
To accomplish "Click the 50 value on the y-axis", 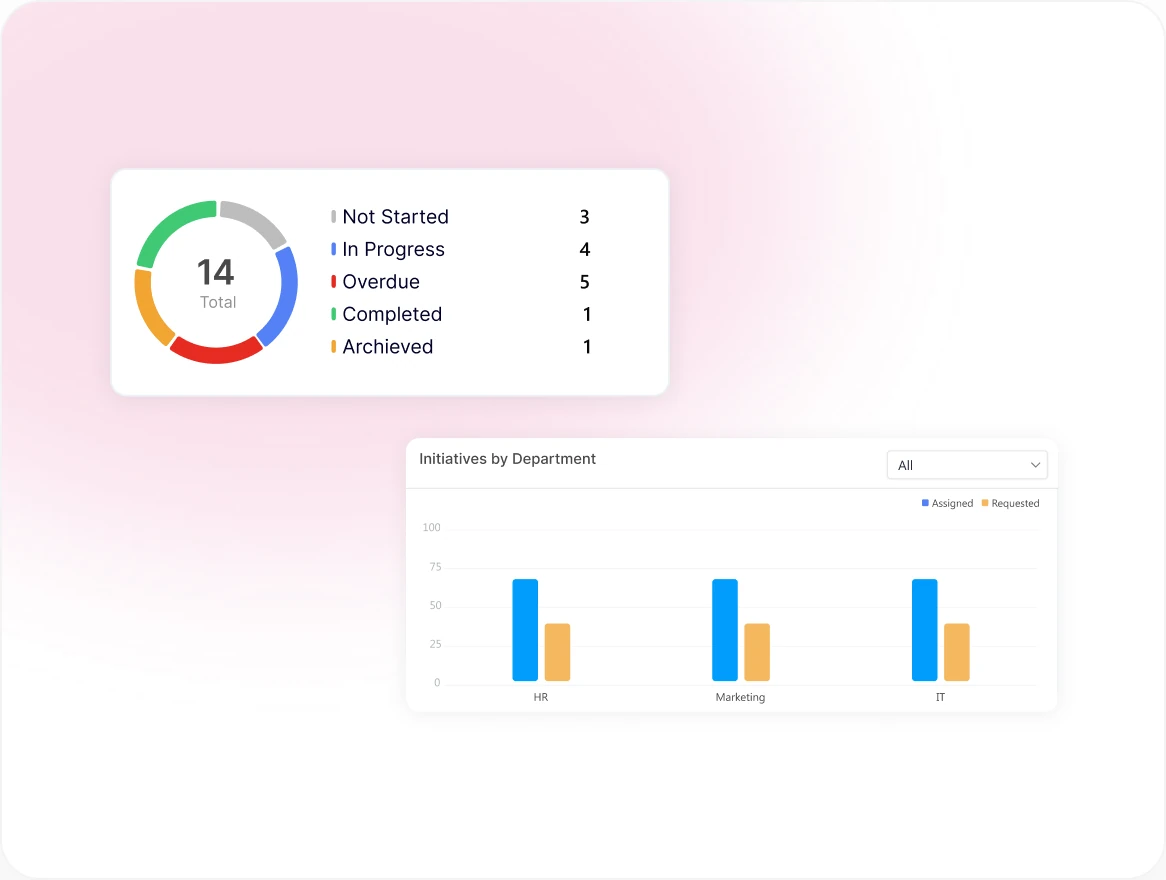I will (435, 606).
